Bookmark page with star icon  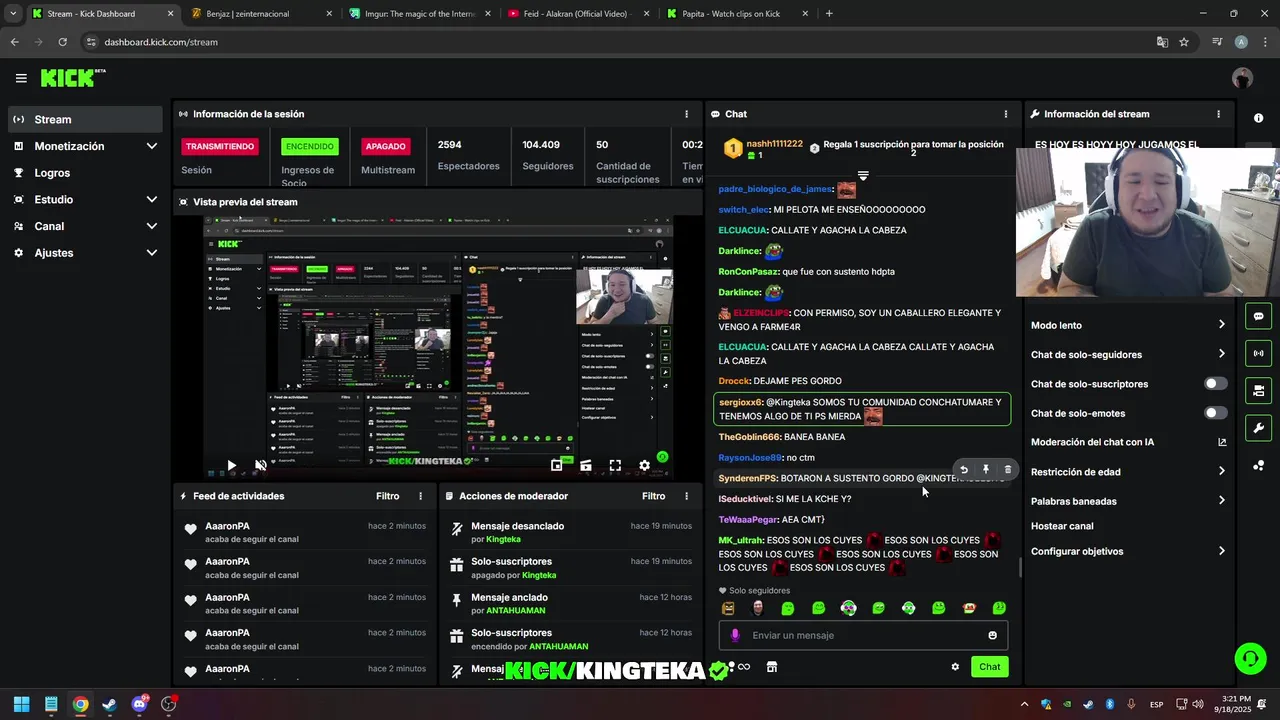pyautogui.click(x=1184, y=42)
